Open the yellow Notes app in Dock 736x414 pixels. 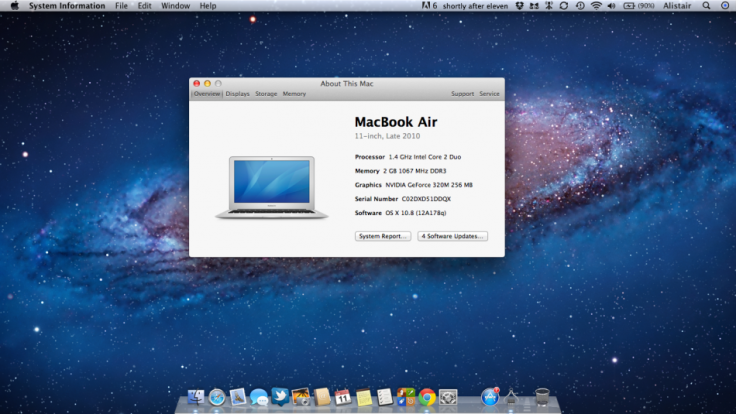pyautogui.click(x=364, y=397)
